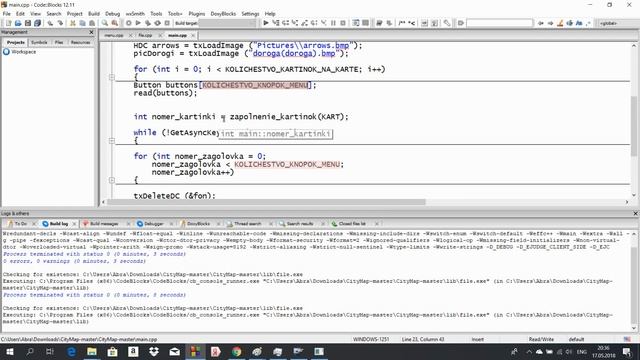The height and width of the screenshot is (360, 640).
Task: Close the main.cpp editor tab
Action: pos(193,36)
